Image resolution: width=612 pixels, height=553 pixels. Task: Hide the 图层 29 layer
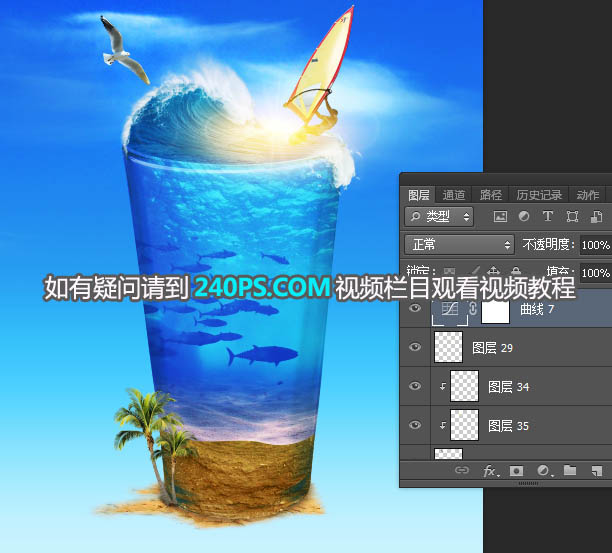[415, 347]
